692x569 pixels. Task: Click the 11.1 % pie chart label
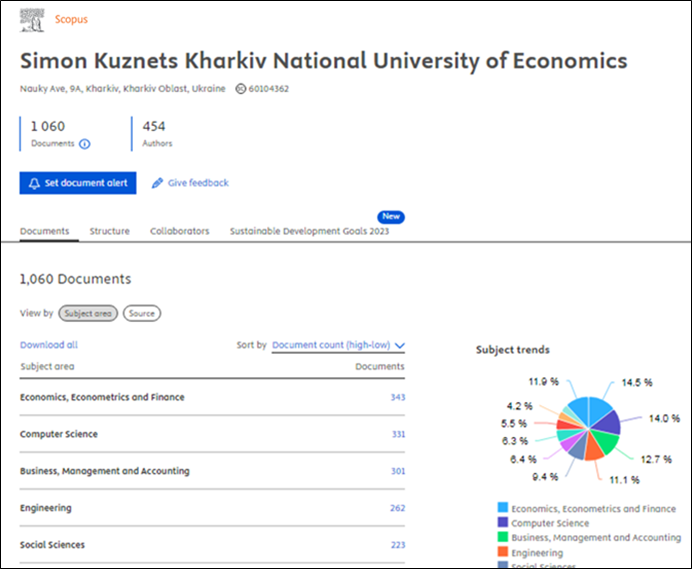(624, 480)
